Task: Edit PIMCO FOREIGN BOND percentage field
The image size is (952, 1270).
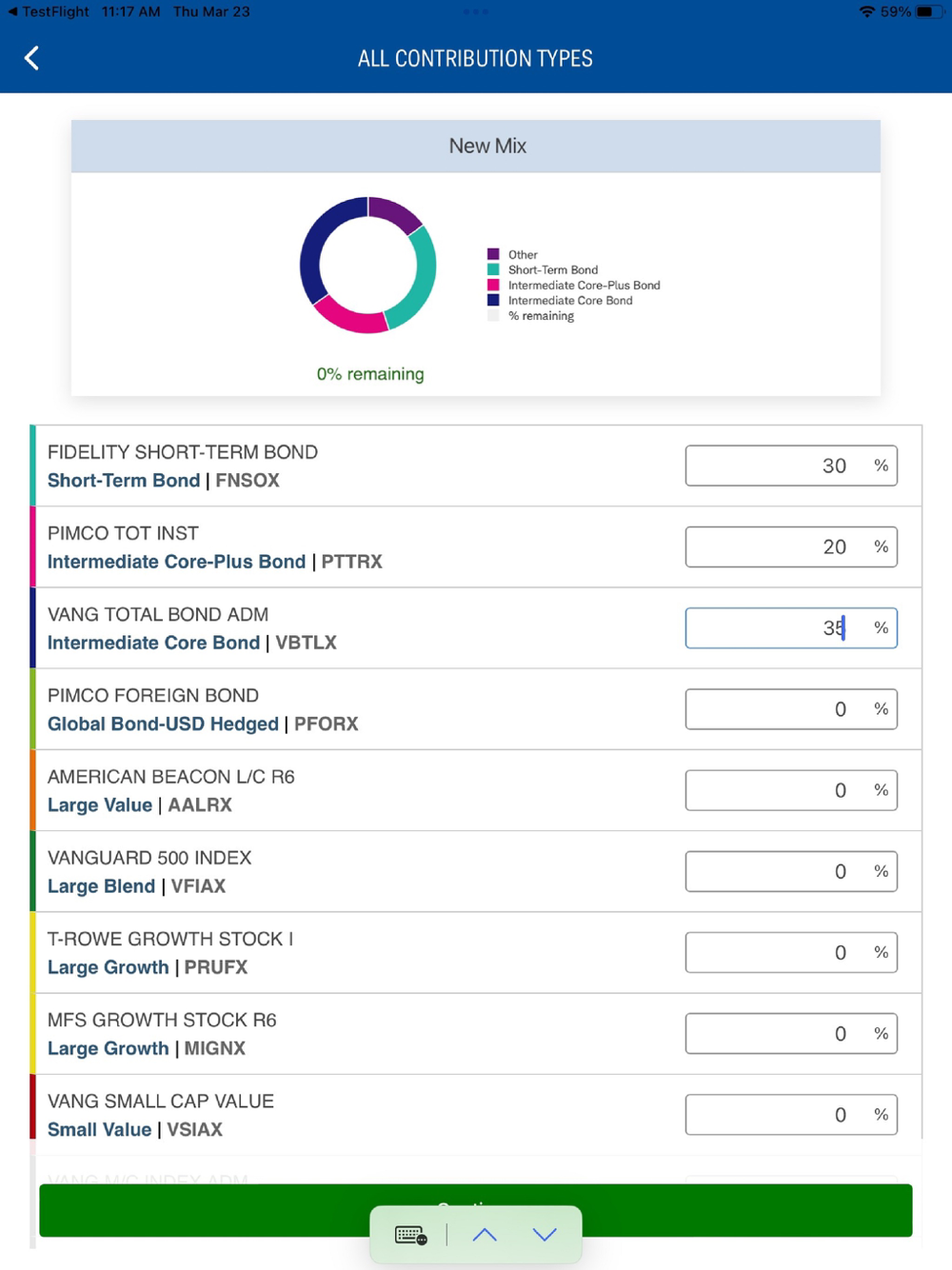Action: (791, 708)
